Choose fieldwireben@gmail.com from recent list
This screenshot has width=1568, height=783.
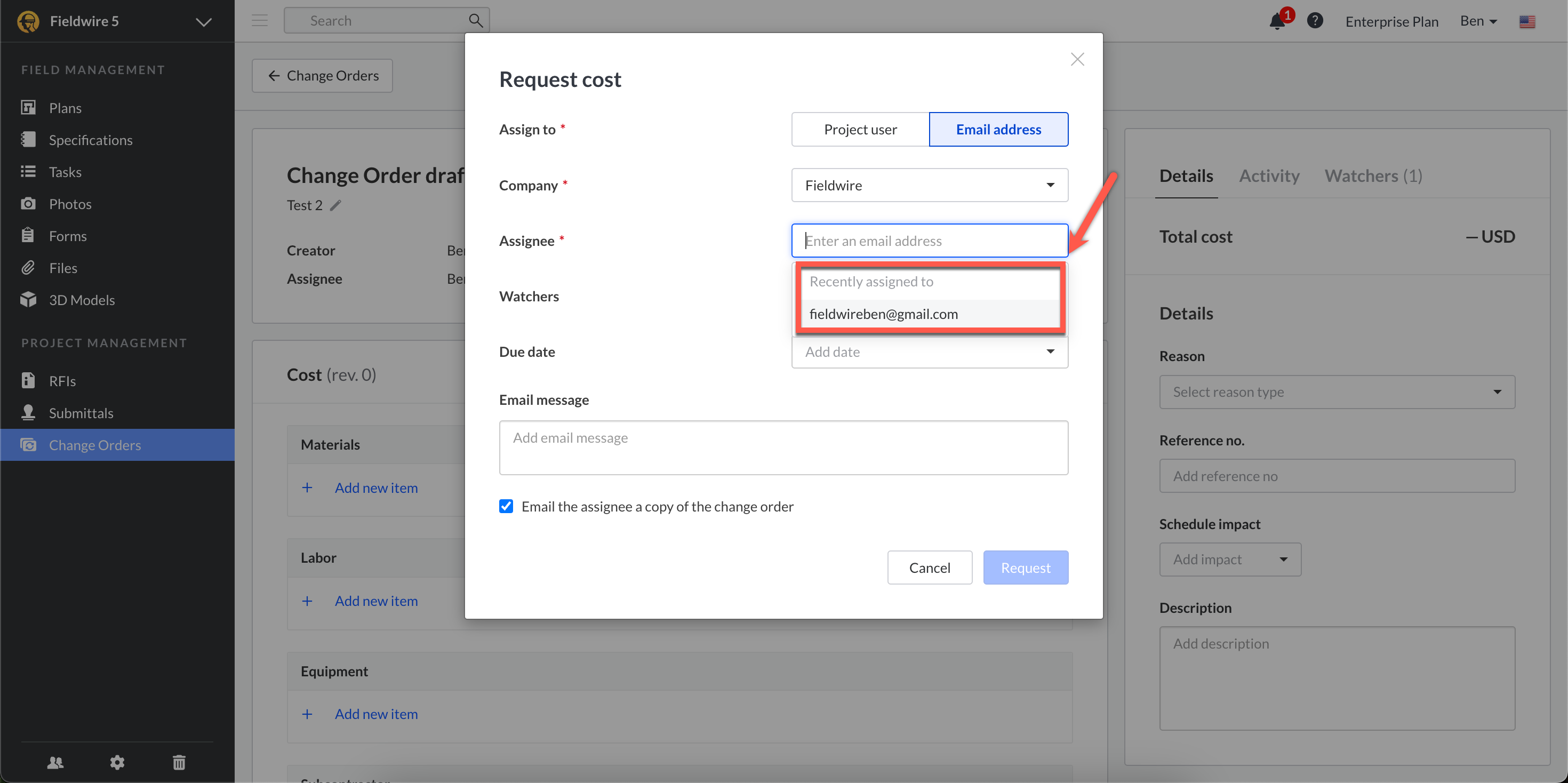tap(883, 314)
